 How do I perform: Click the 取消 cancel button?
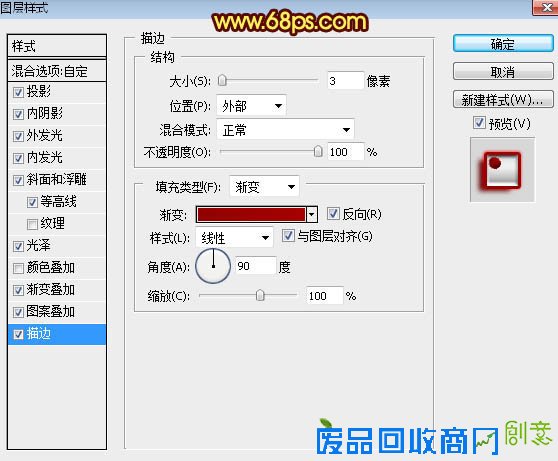tap(503, 72)
